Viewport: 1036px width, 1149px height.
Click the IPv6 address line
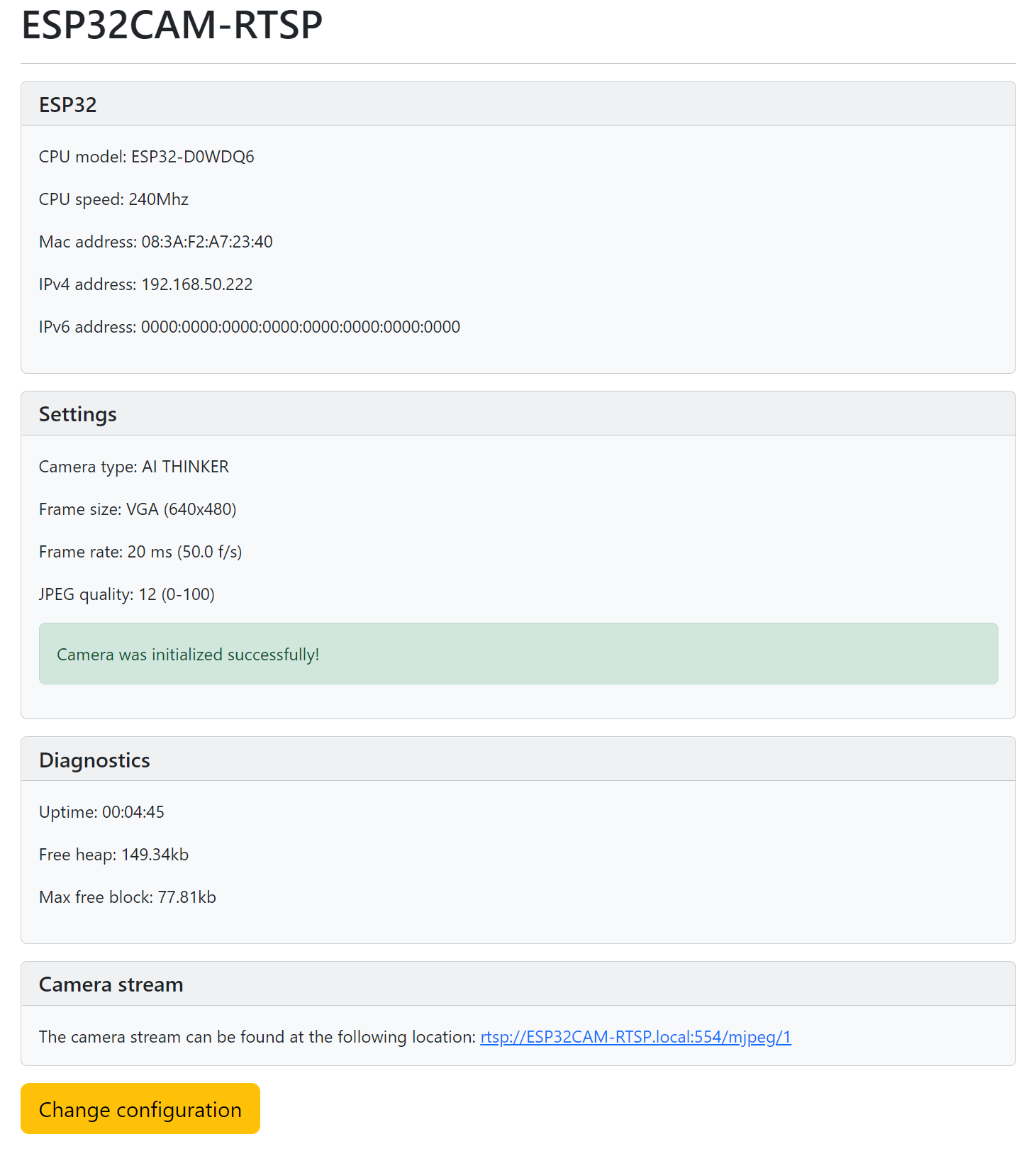click(x=249, y=327)
